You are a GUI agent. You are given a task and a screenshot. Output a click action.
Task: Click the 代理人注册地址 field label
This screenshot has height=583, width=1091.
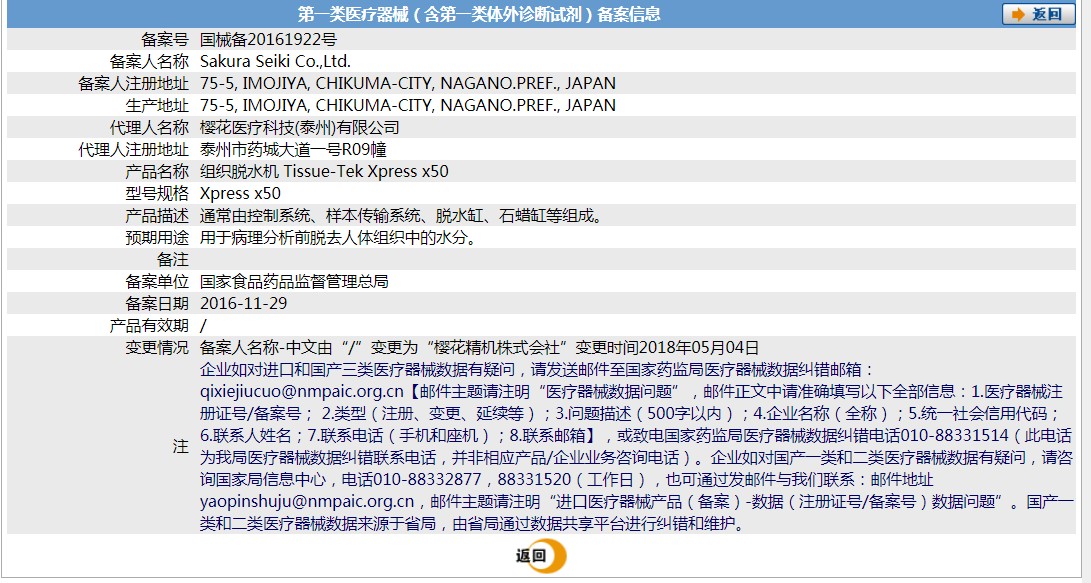(x=133, y=150)
